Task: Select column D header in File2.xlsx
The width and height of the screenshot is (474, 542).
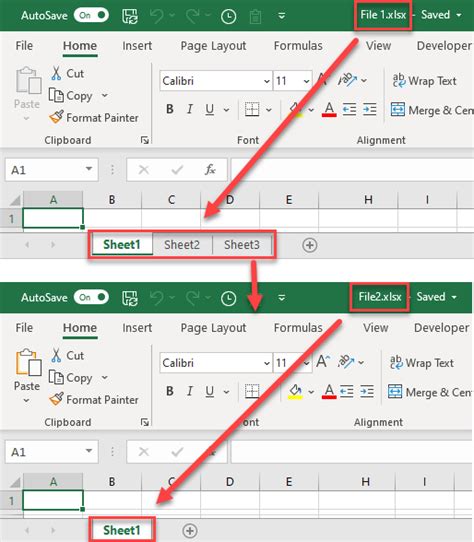Action: pos(230,482)
